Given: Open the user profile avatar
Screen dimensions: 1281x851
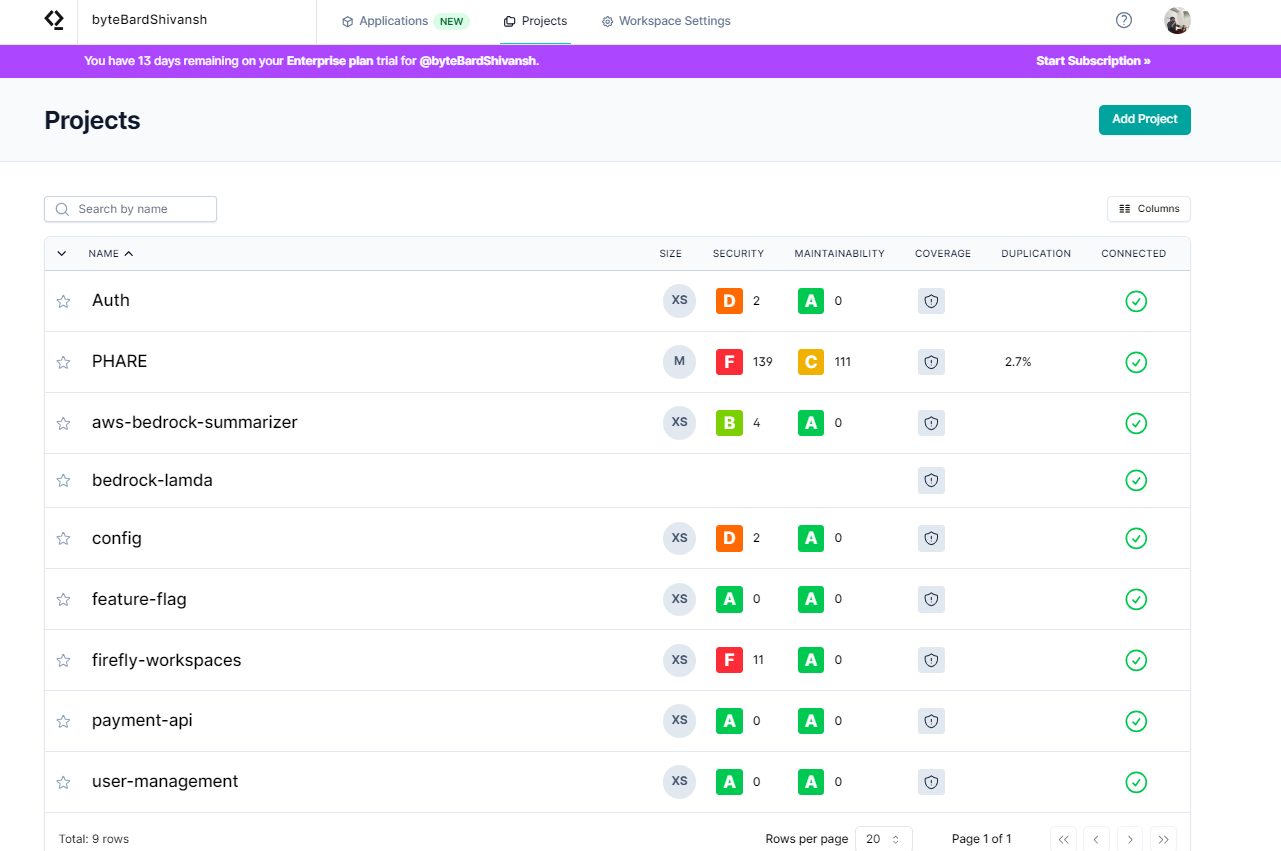Looking at the screenshot, I should (x=1177, y=20).
